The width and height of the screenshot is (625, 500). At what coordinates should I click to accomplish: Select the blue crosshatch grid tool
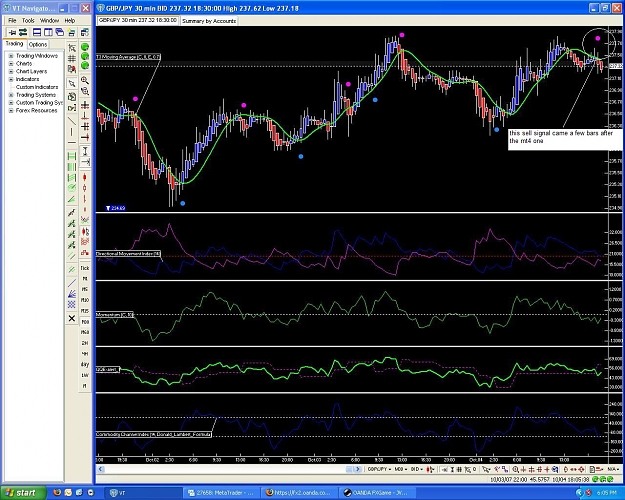point(72,305)
